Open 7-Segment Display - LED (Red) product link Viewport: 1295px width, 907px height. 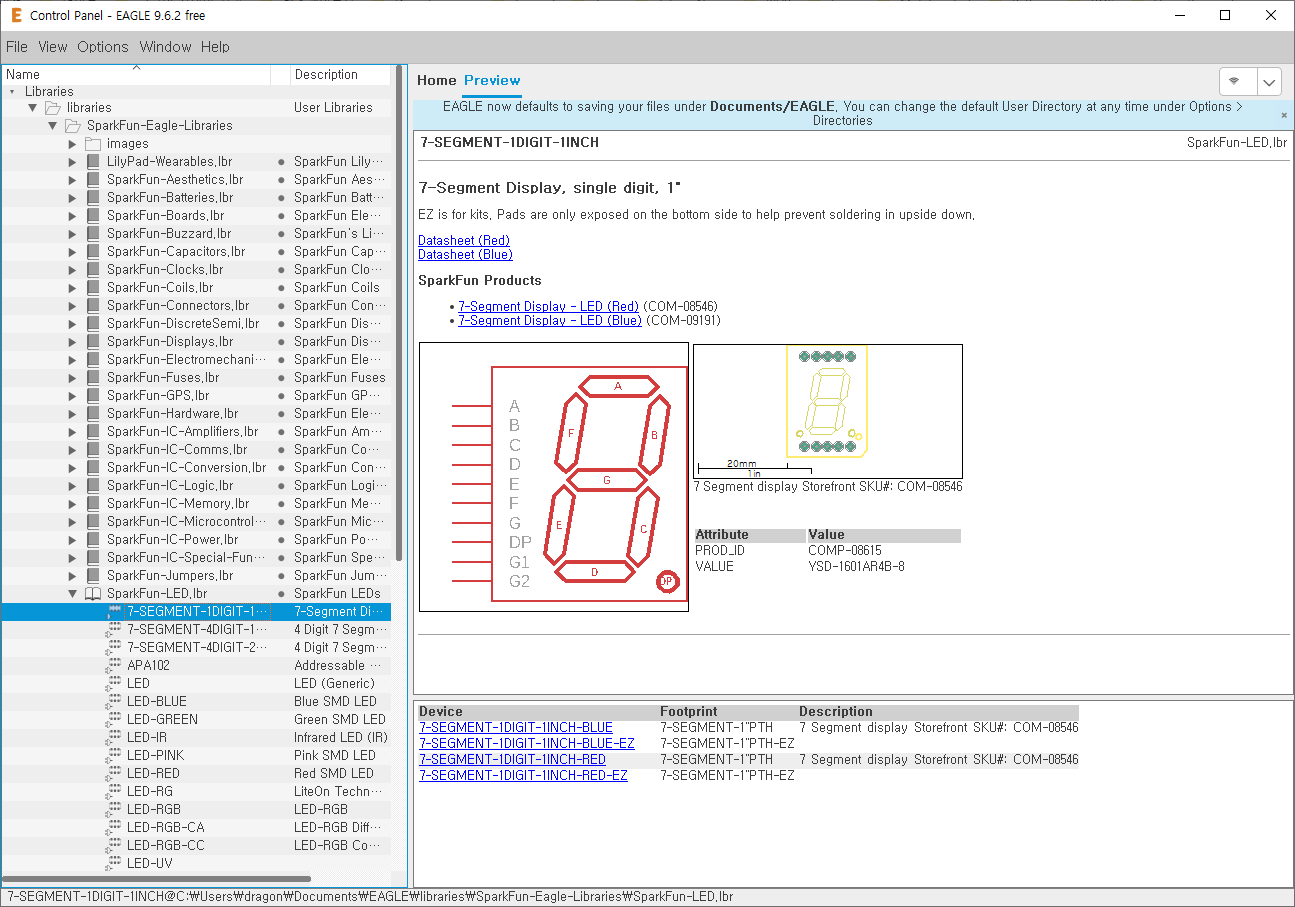548,306
